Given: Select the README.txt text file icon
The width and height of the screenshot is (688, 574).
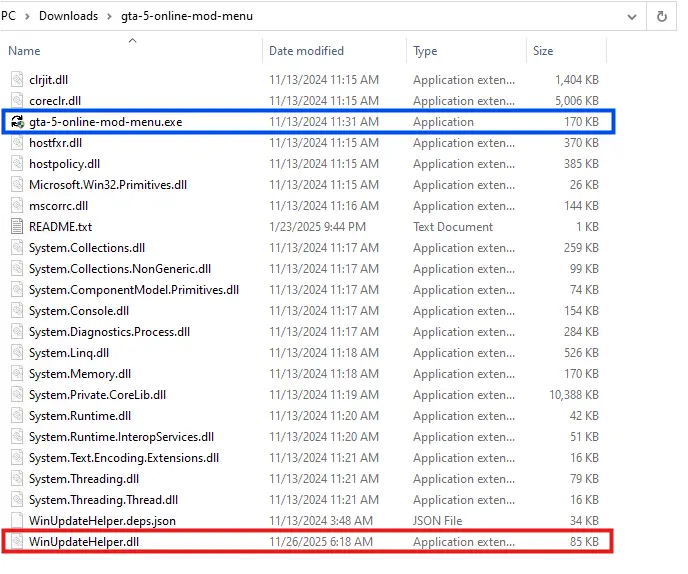Looking at the screenshot, I should pyautogui.click(x=16, y=227).
